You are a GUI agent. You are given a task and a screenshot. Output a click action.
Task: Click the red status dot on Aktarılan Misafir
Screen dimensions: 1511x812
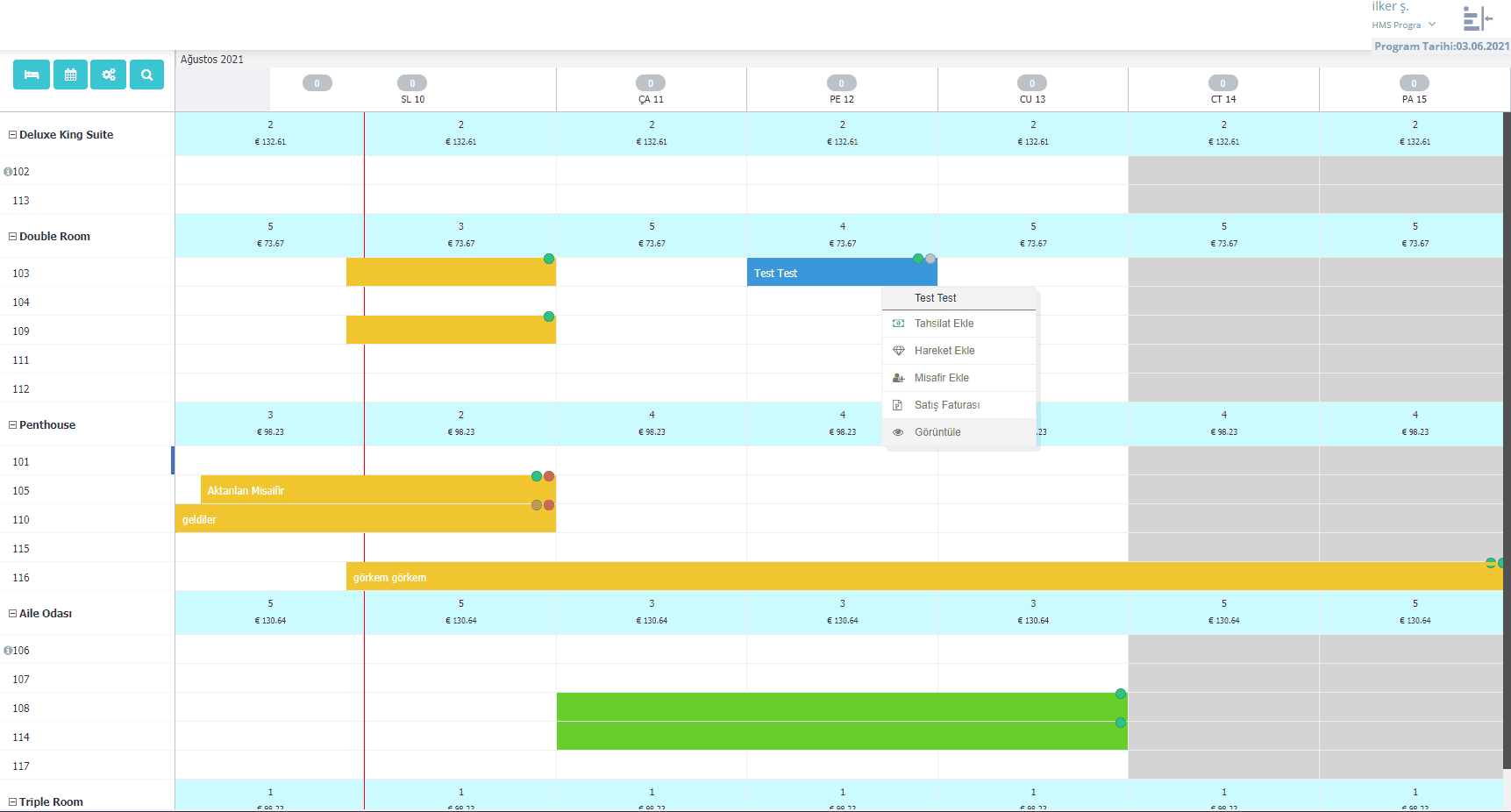tap(549, 476)
